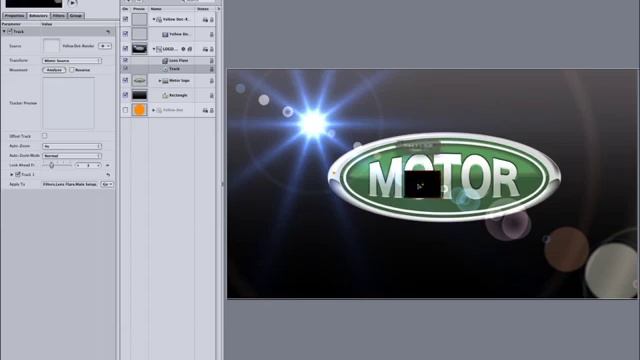Reset the Track behavior parameters
The width and height of the screenshot is (640, 360).
click(x=108, y=31)
